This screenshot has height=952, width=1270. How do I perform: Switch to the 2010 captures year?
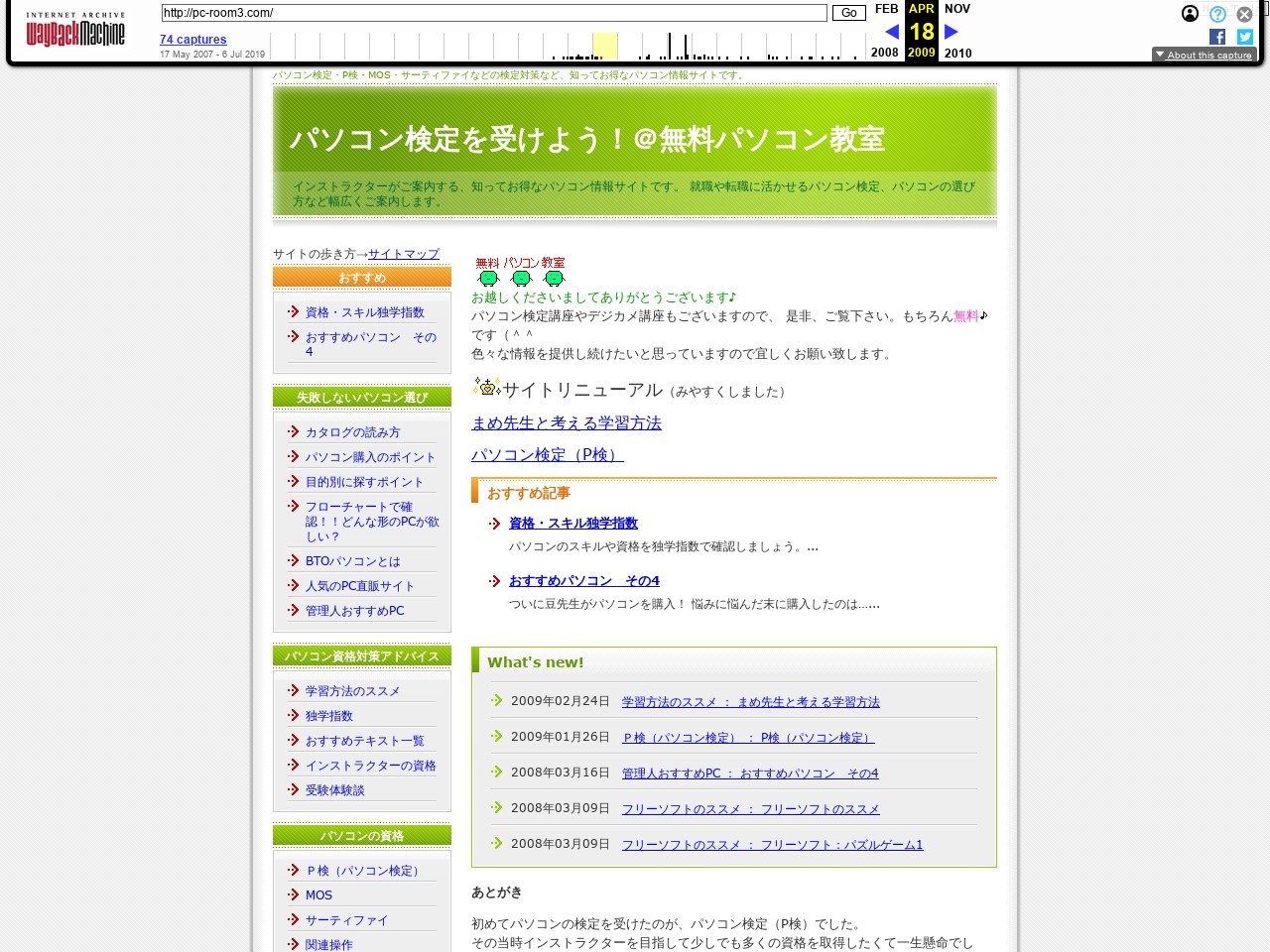pos(957,54)
